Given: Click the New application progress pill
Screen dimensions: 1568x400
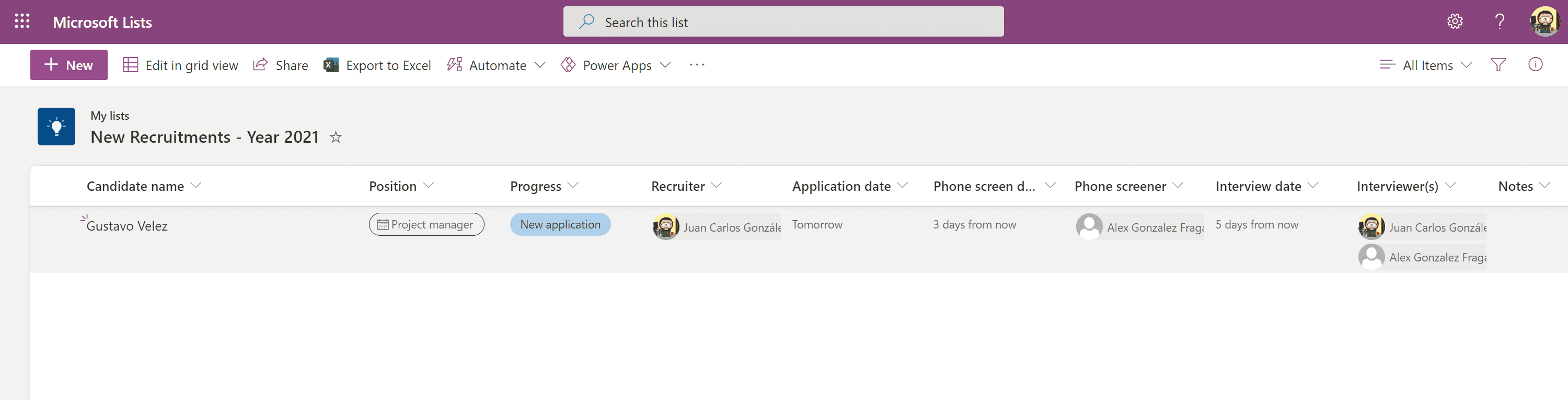Looking at the screenshot, I should (560, 224).
